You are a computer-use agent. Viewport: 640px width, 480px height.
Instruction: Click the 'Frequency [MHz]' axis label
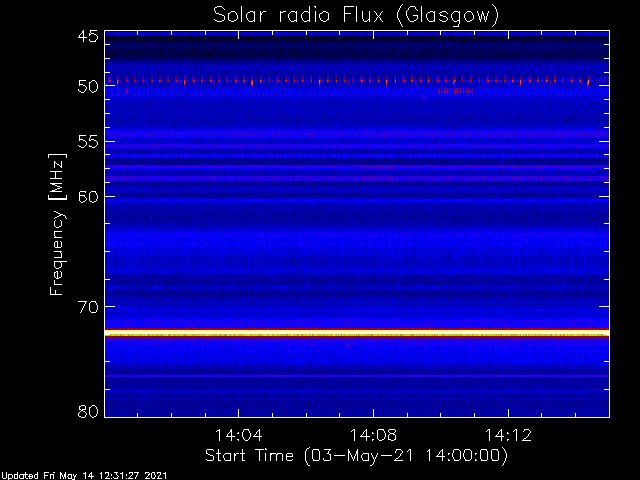(x=57, y=224)
